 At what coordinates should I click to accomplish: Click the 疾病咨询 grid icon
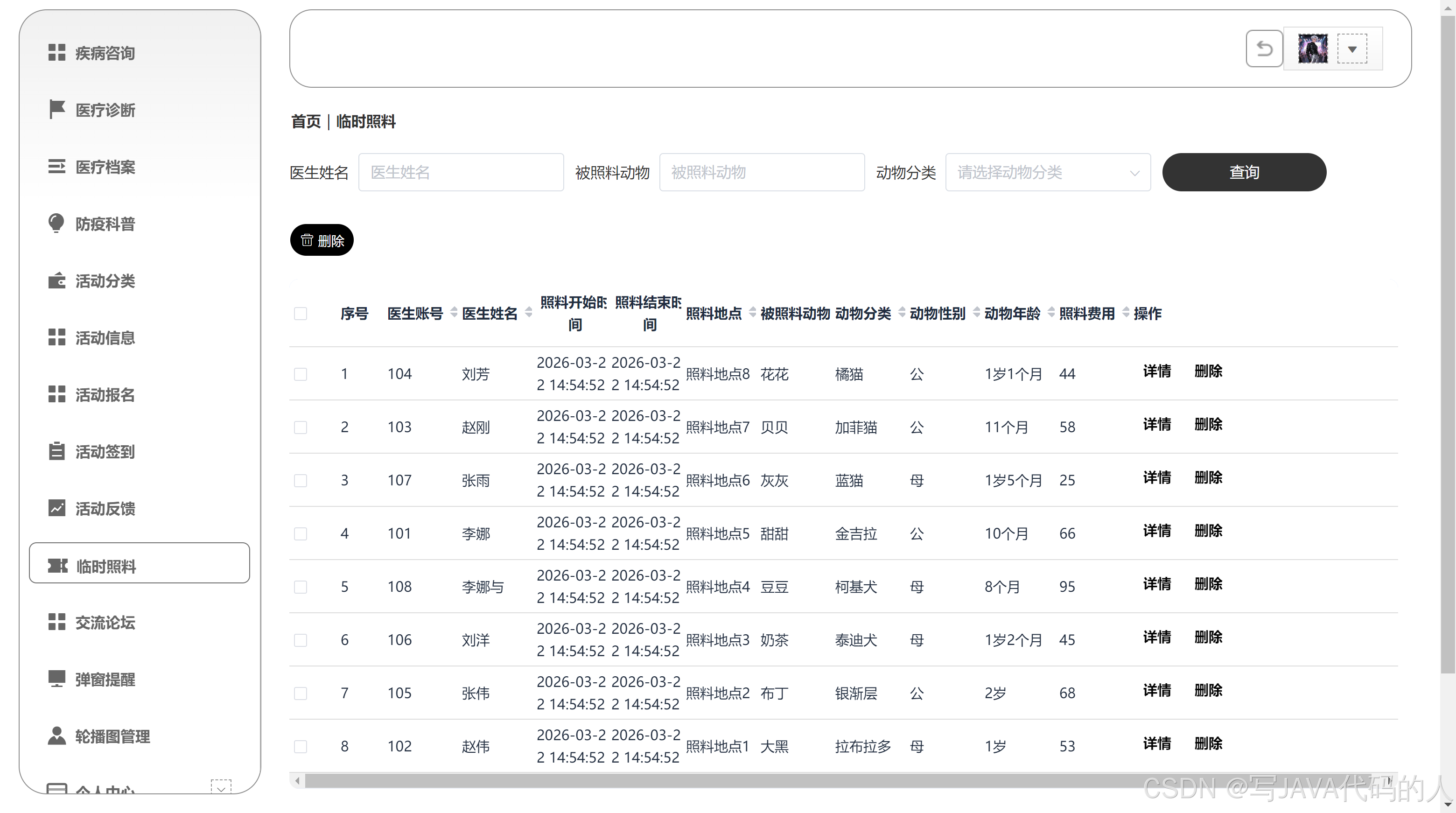[56, 53]
